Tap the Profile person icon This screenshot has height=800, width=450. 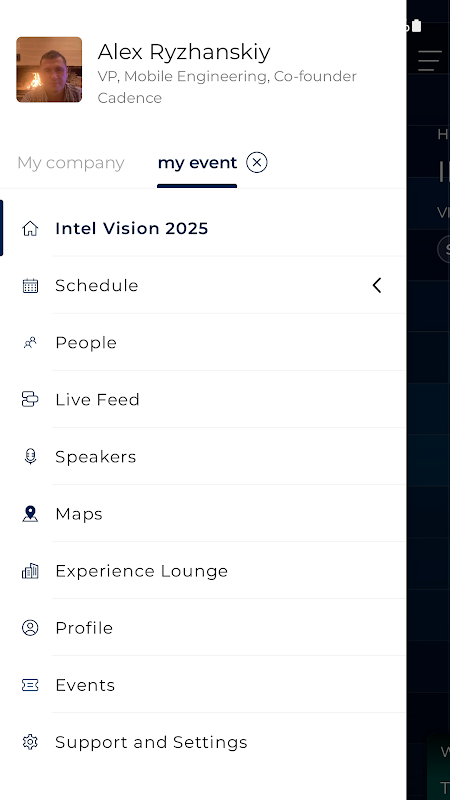click(30, 628)
